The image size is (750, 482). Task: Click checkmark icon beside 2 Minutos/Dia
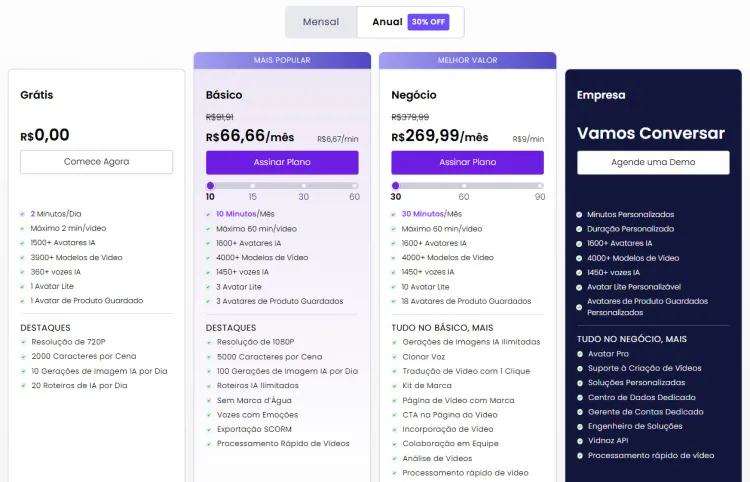coord(22,214)
